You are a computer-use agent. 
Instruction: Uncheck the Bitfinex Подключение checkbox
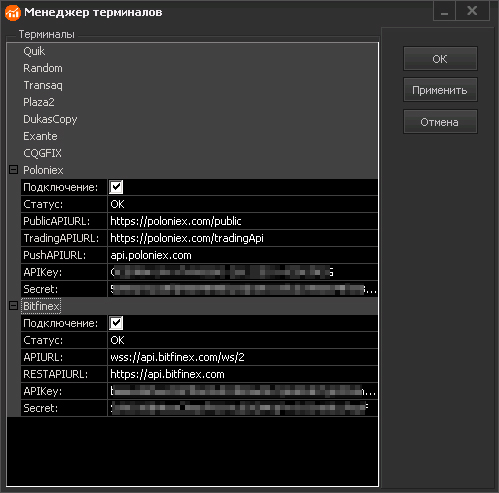116,323
